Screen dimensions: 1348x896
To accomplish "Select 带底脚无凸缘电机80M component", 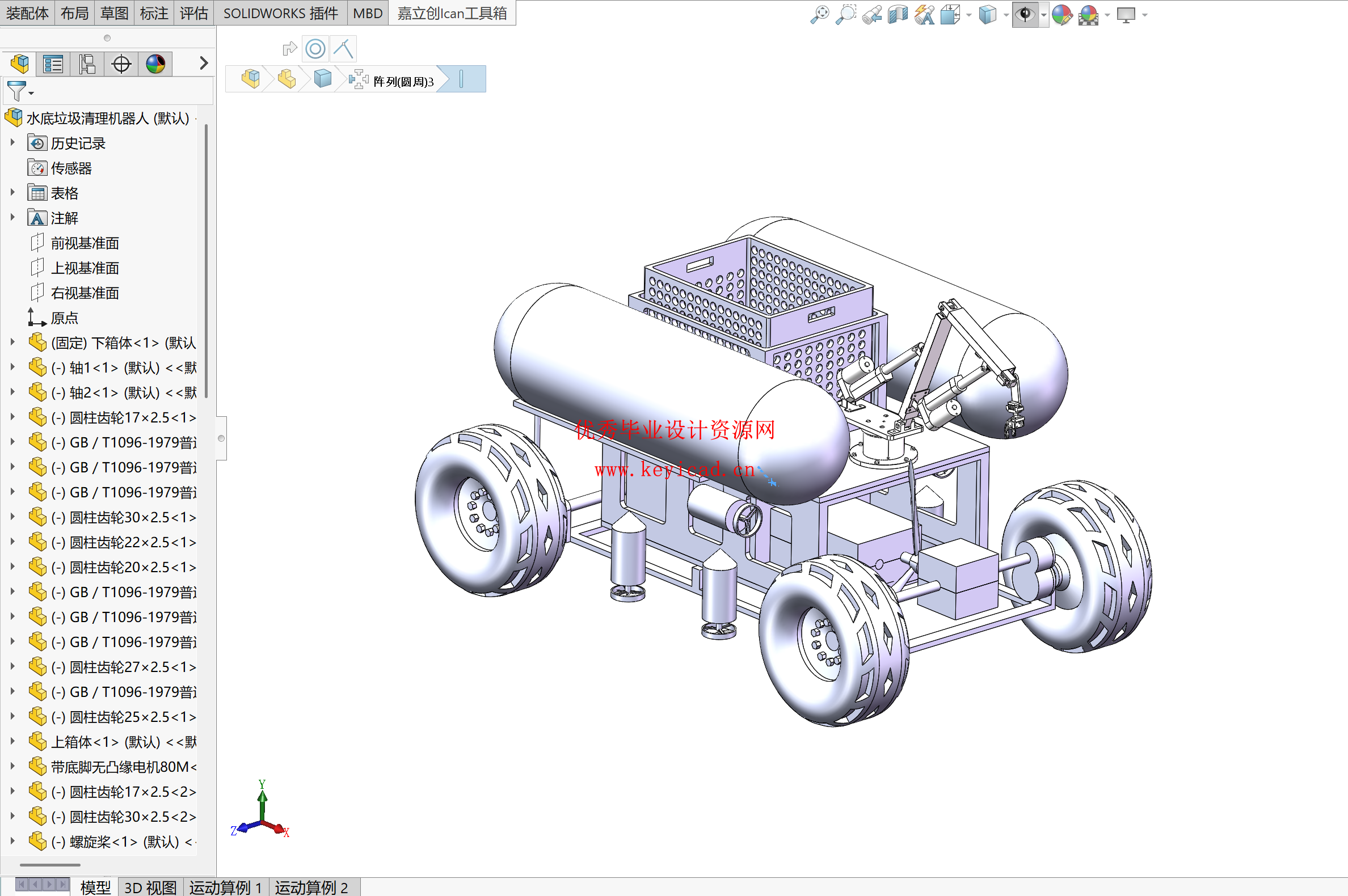I will click(x=112, y=767).
